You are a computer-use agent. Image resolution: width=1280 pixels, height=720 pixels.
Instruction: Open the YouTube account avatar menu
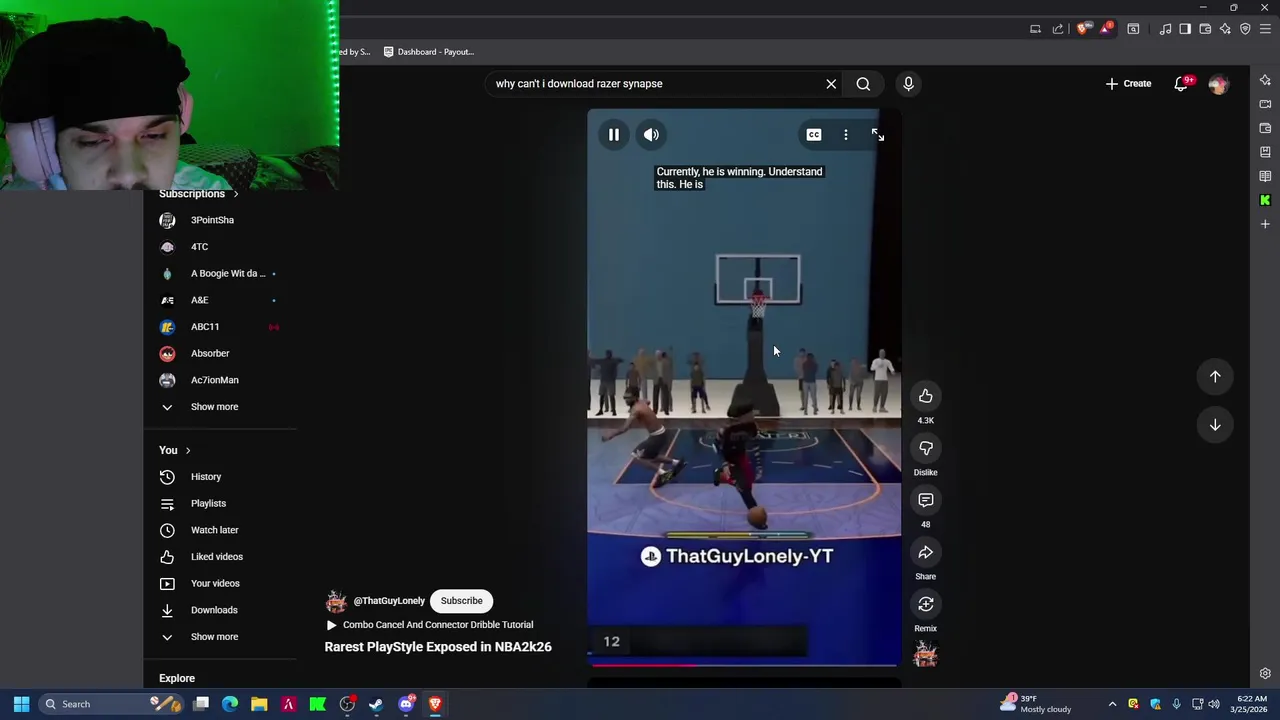point(1218,85)
